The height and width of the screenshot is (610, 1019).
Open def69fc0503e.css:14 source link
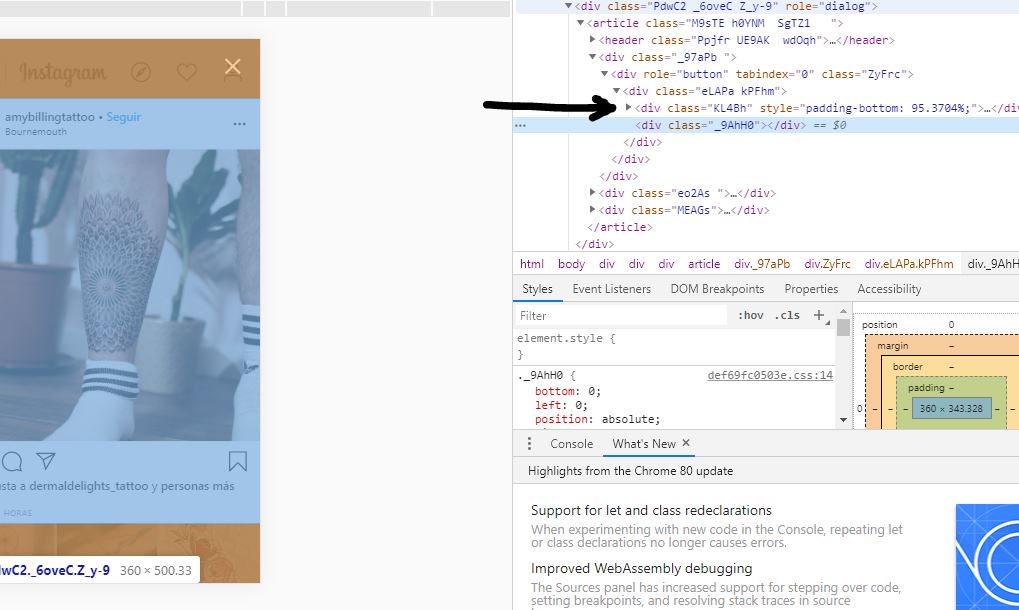tap(769, 376)
